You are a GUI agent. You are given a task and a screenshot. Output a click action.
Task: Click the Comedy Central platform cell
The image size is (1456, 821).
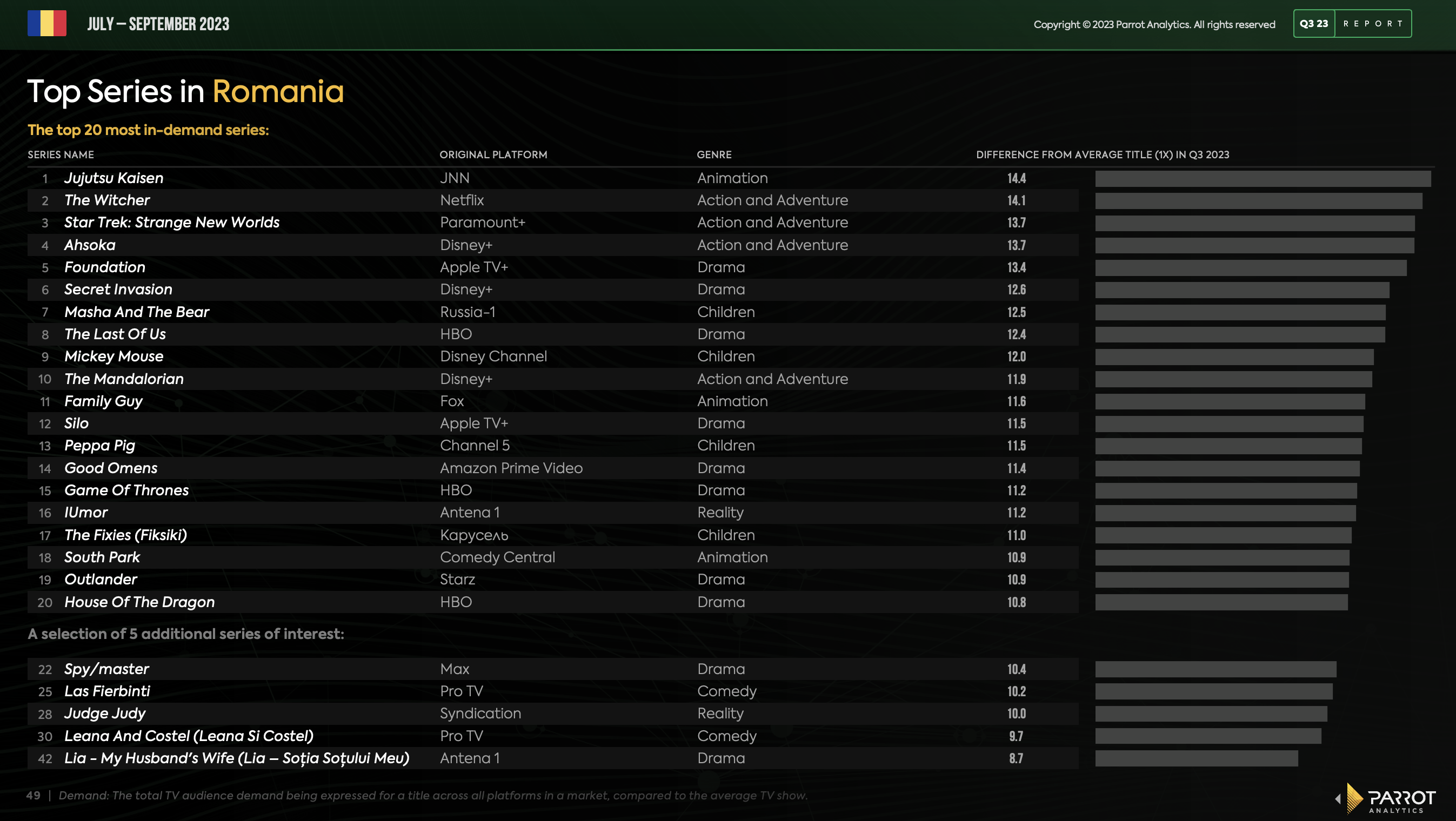click(497, 557)
